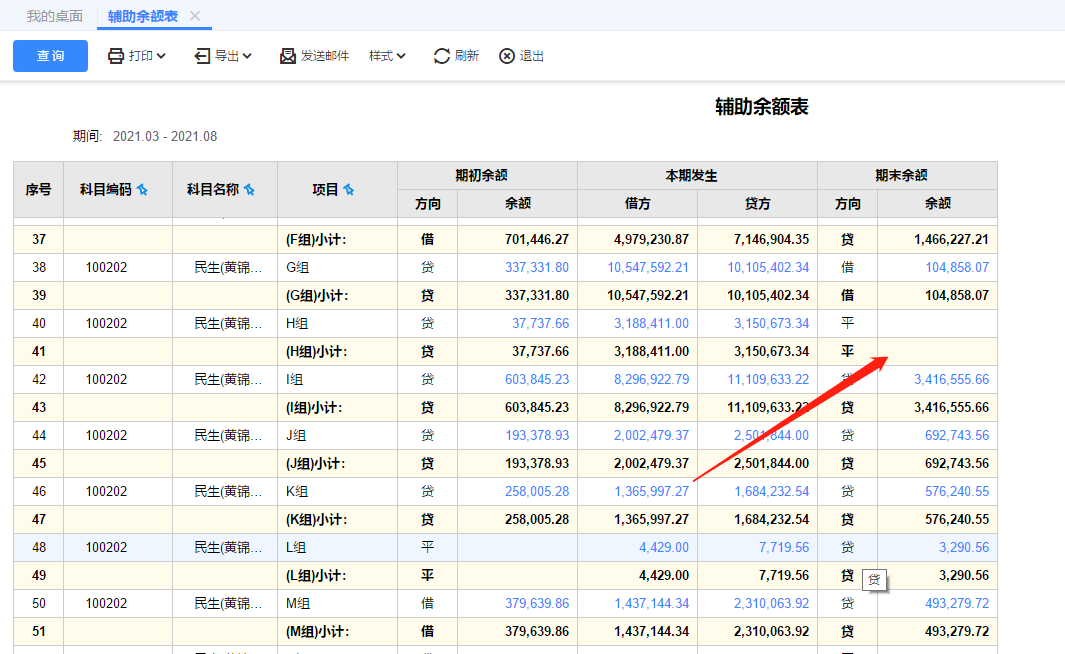Click pin icon beside 项目 header
Viewport: 1065px width, 654px height.
(348, 189)
